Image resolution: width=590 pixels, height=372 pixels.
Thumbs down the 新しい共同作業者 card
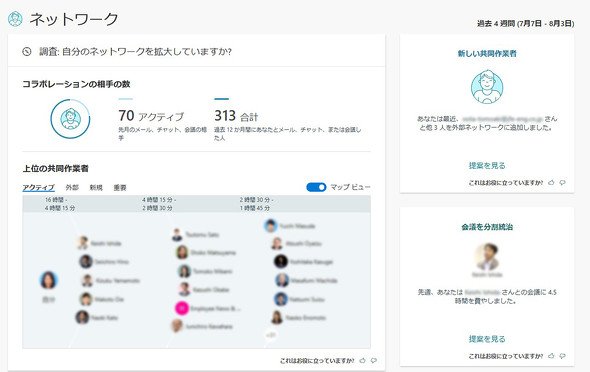coord(563,182)
